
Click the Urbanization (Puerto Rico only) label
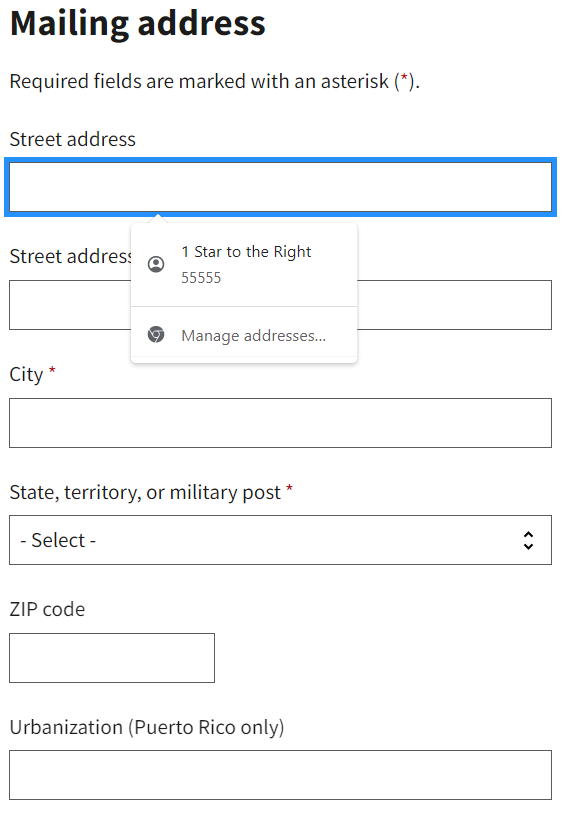[x=147, y=727]
